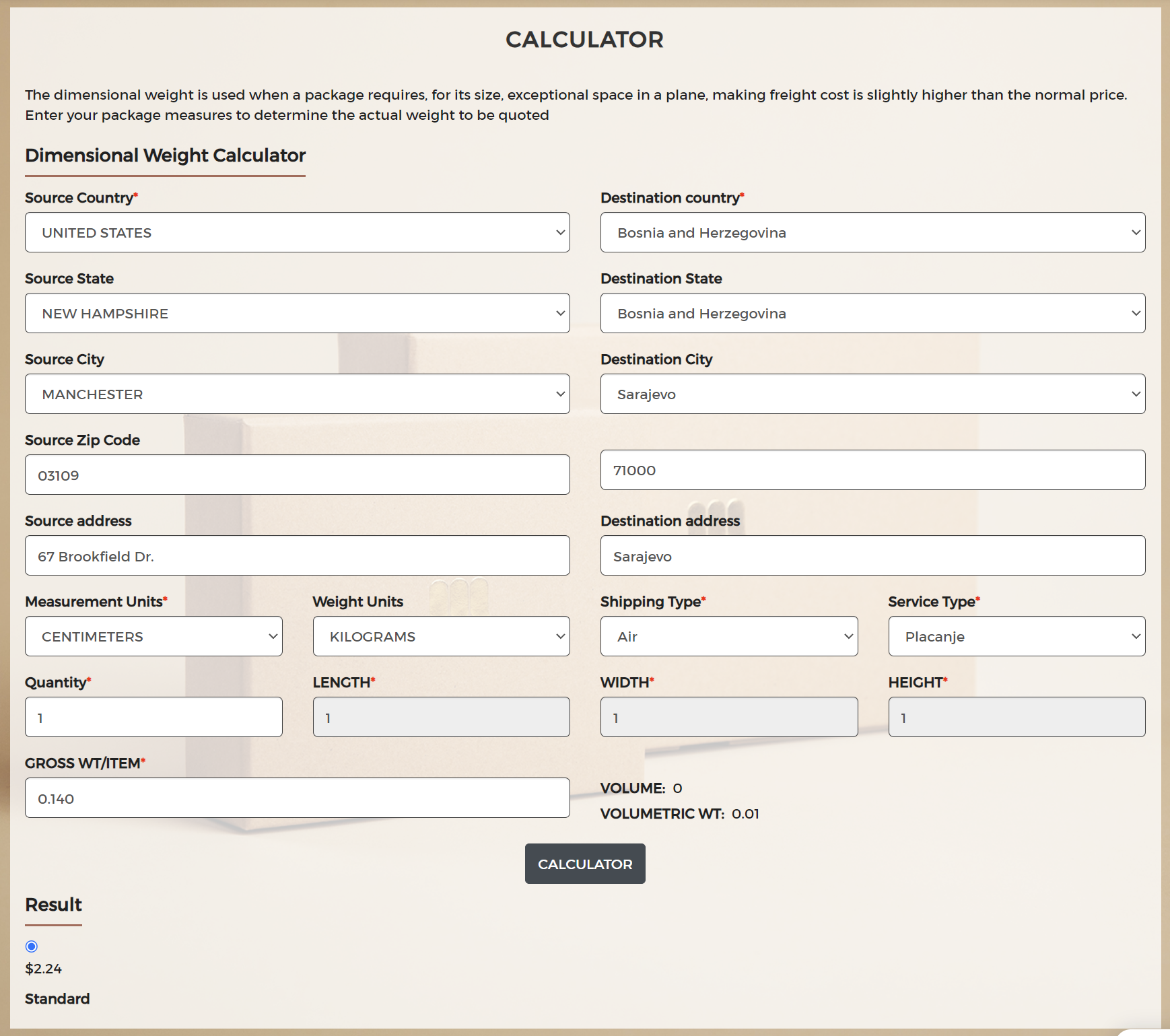
Task: Click the Quantity input field
Action: [153, 717]
